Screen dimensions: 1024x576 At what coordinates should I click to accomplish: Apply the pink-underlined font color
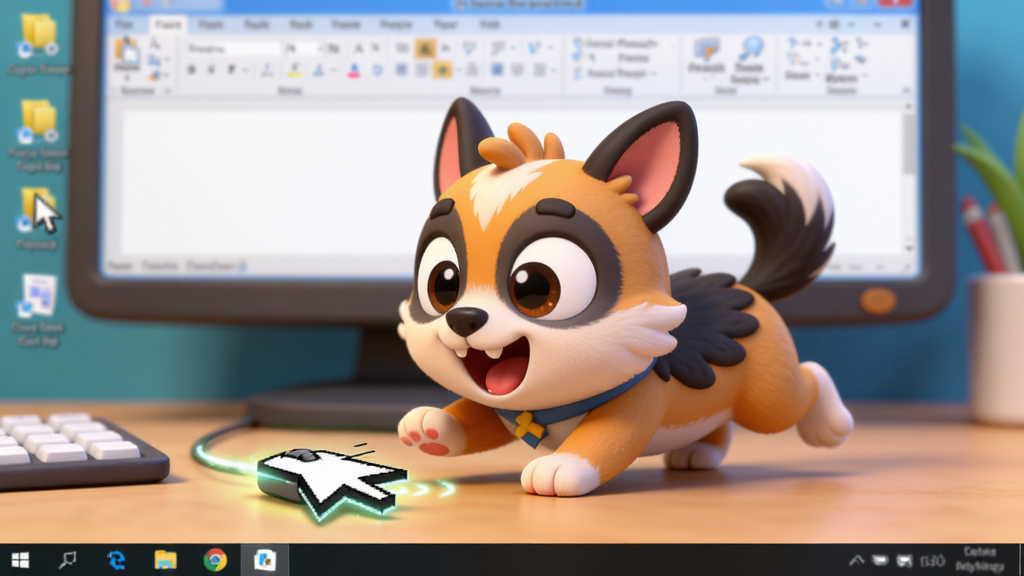(353, 71)
